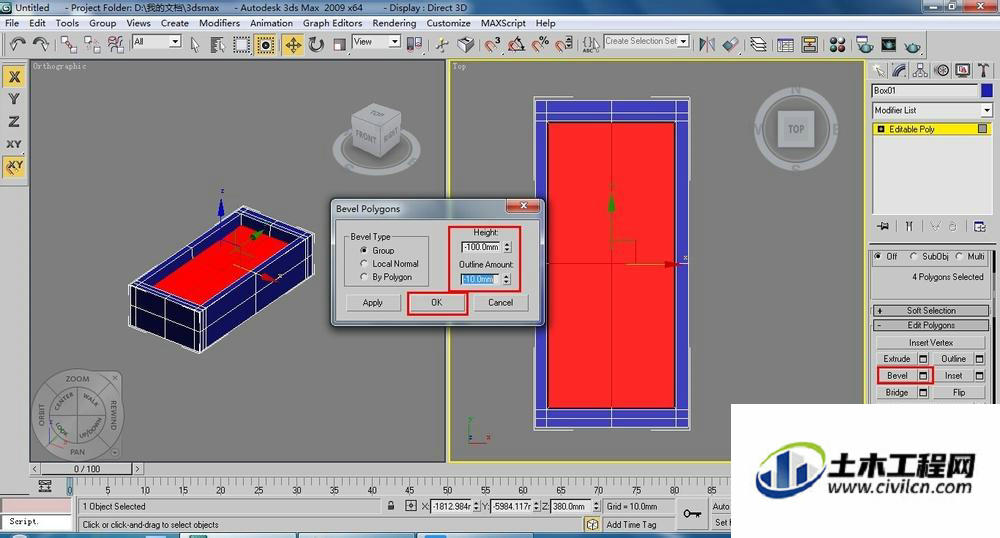
Task: Expand the Soft Selection rollout
Action: [x=931, y=310]
